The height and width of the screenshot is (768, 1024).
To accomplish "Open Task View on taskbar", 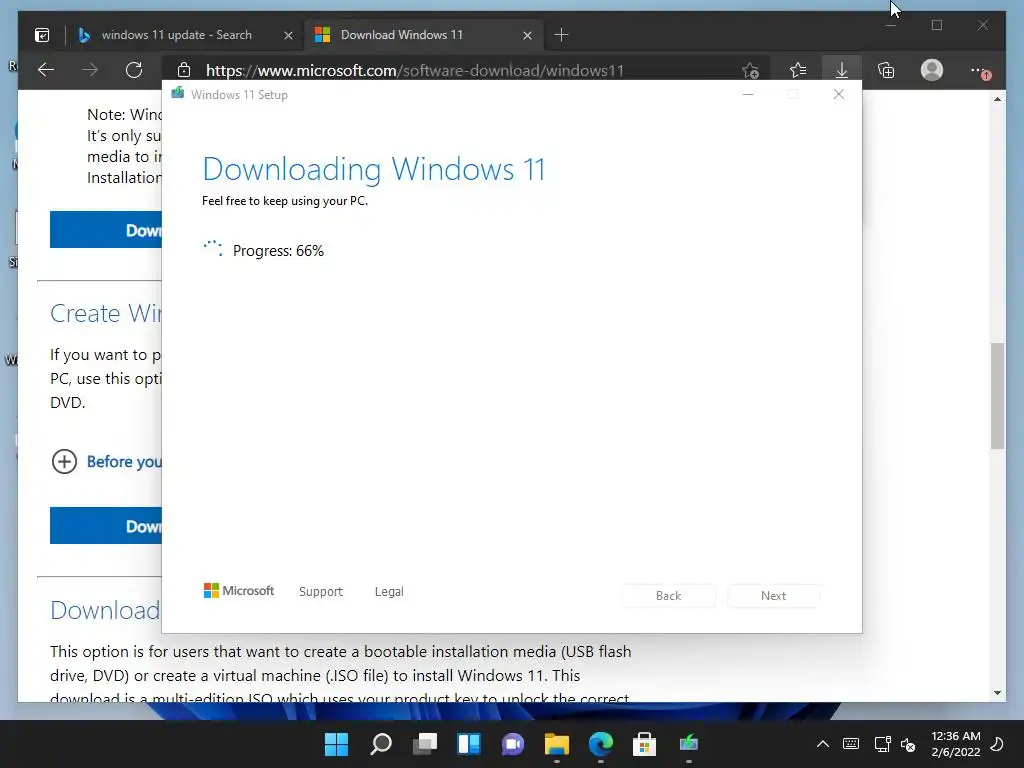I will coord(425,744).
